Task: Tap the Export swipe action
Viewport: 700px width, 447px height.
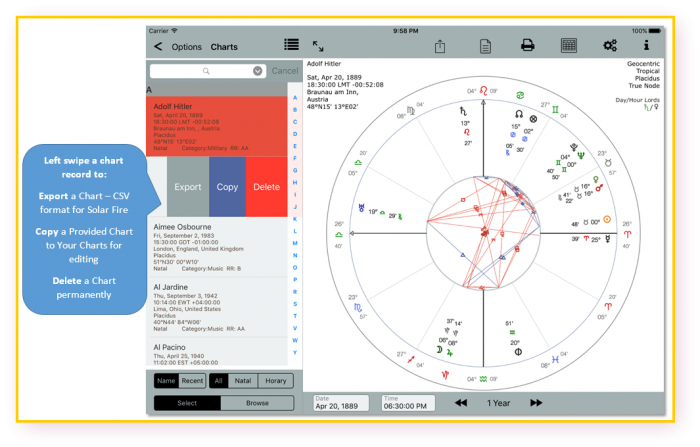Action: (x=188, y=187)
